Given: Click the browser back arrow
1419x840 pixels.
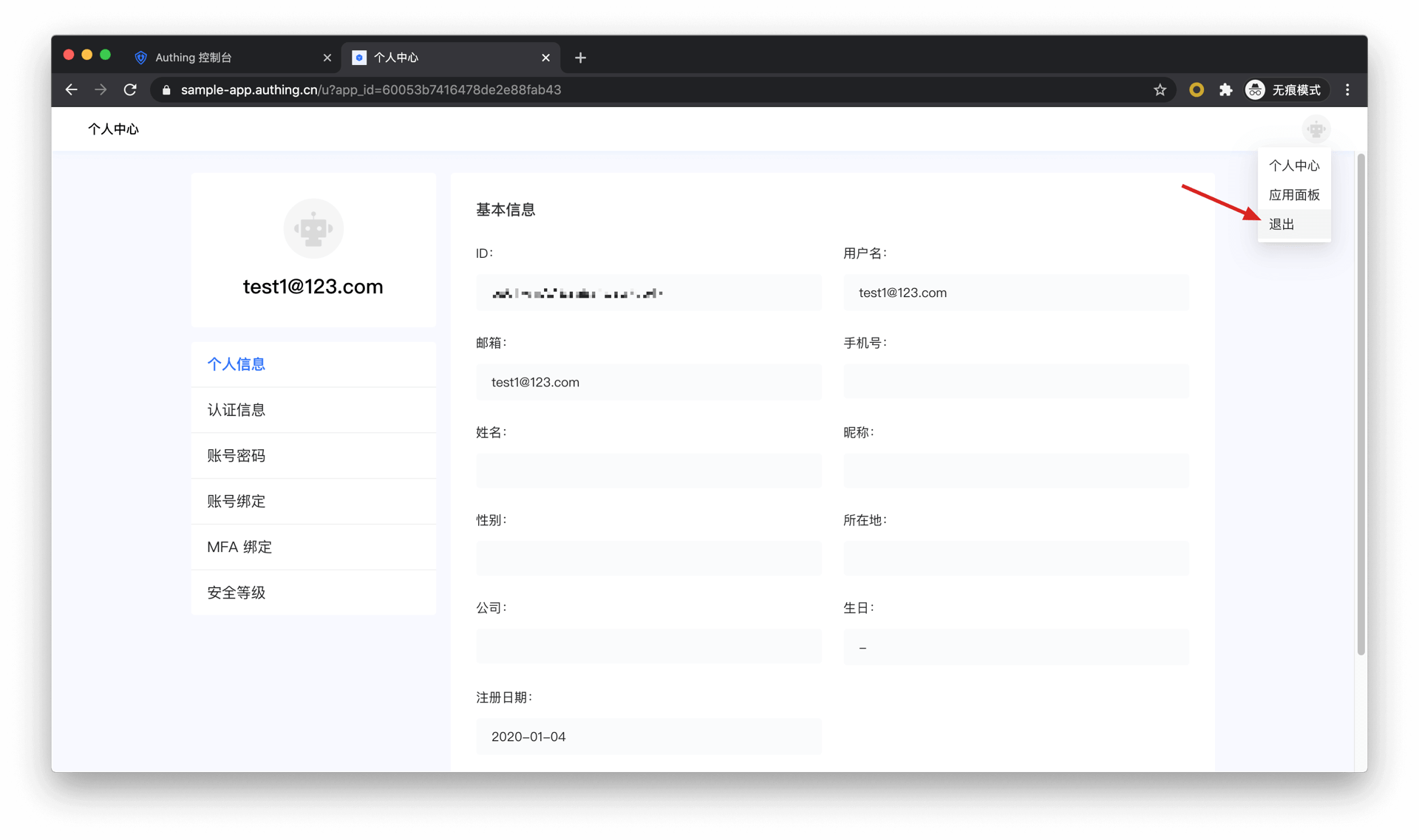Looking at the screenshot, I should pos(71,89).
